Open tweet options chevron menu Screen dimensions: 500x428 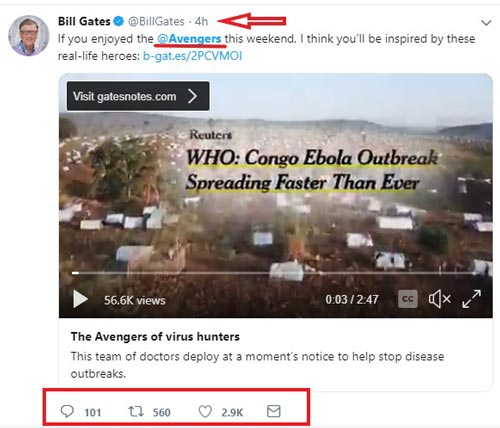486,23
